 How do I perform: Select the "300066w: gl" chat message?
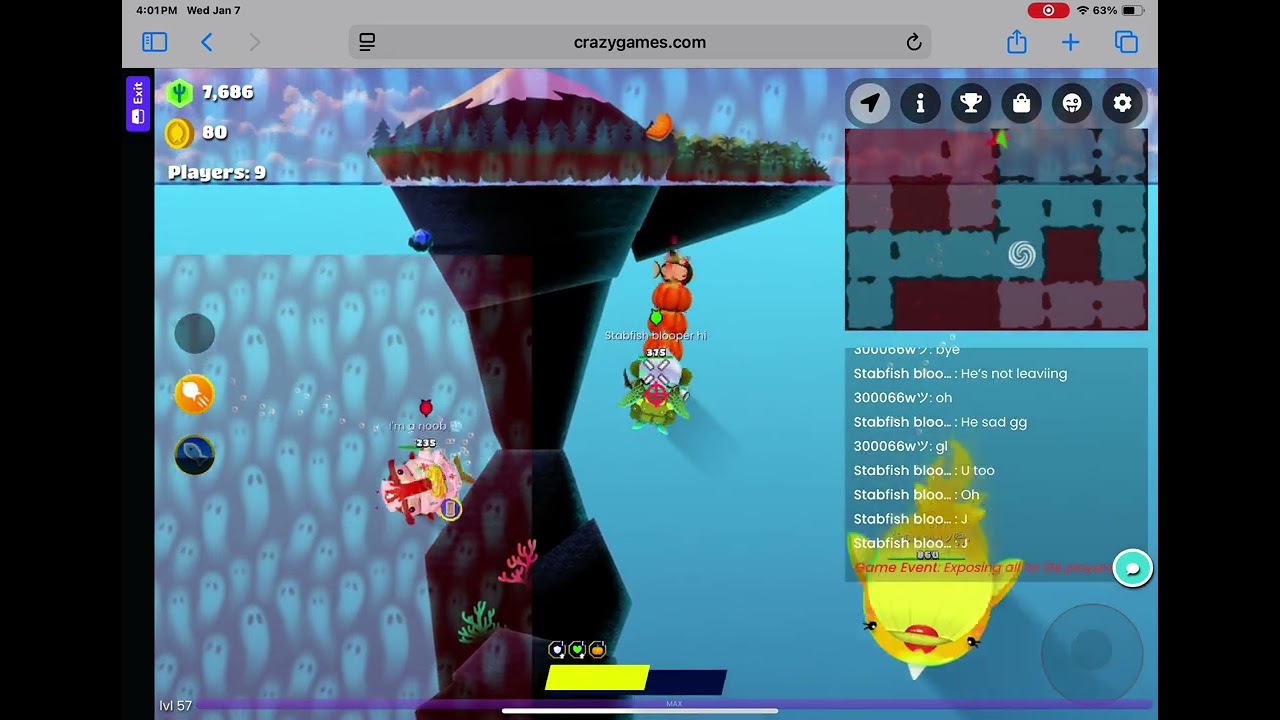click(900, 446)
